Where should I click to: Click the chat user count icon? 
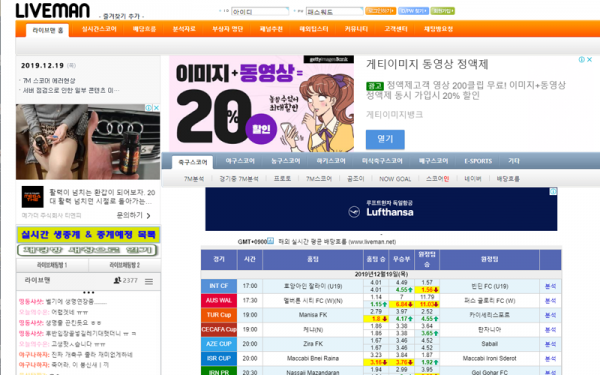[x=117, y=280]
